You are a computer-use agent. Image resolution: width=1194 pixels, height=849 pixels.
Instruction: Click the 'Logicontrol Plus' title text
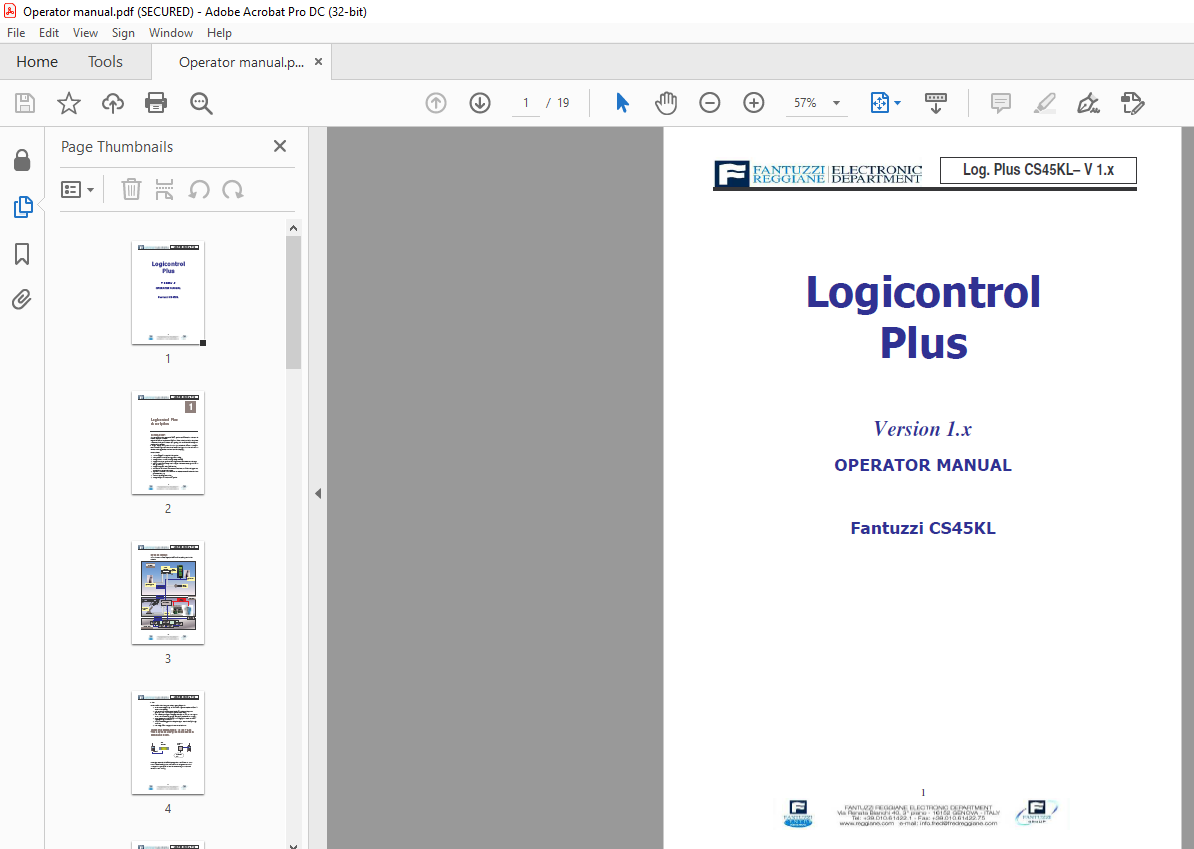tap(923, 317)
